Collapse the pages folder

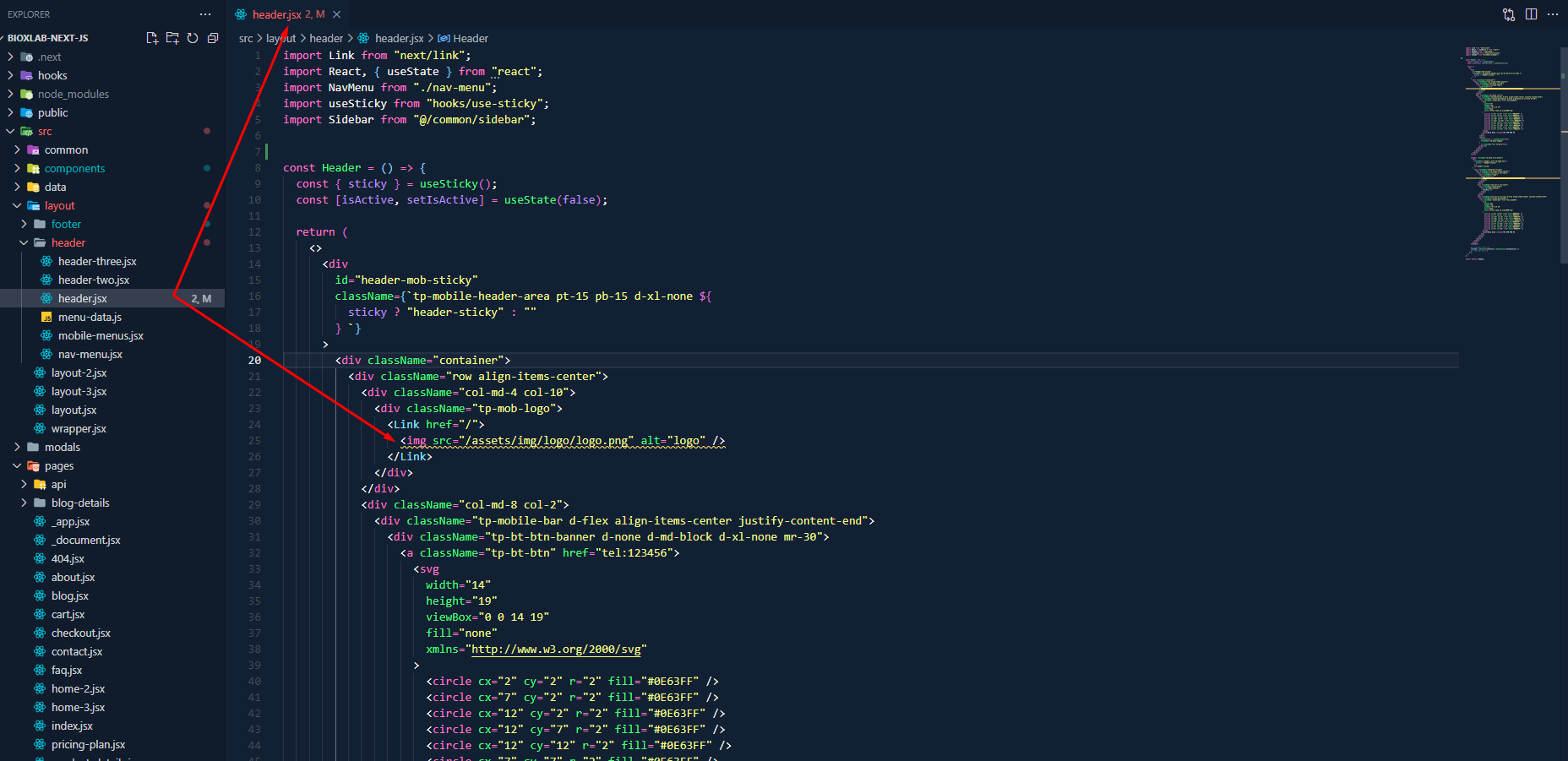click(17, 466)
